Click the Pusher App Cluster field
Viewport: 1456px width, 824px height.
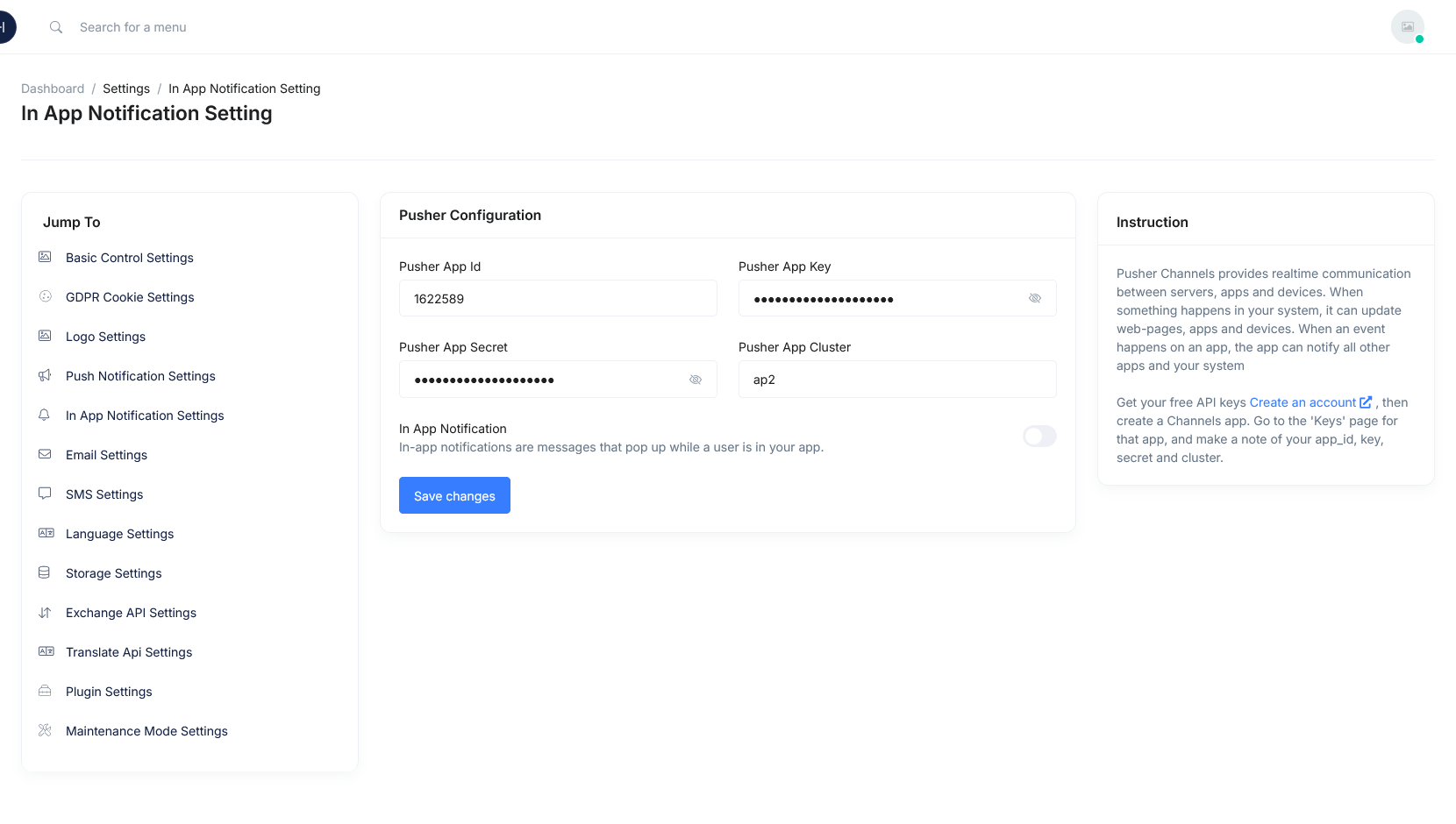coord(897,380)
